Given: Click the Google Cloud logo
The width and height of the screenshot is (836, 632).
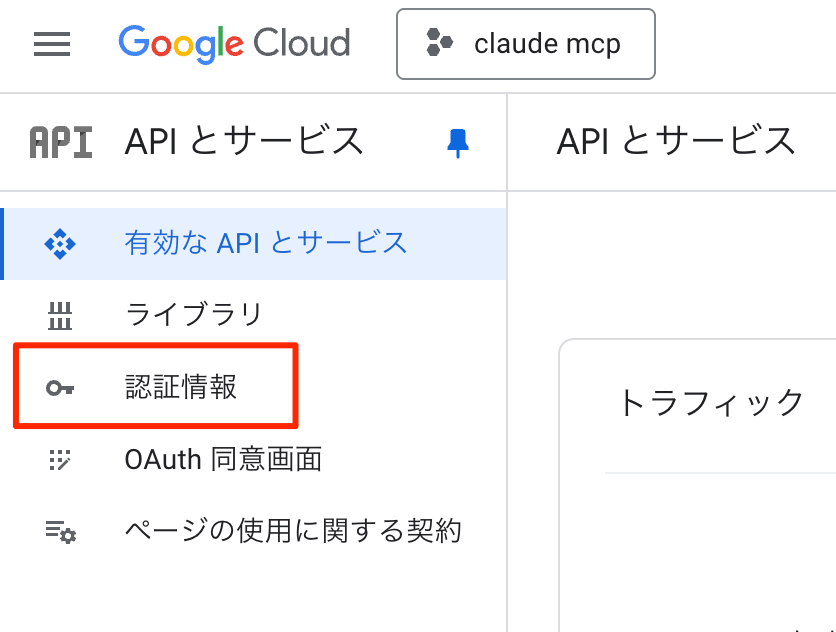Looking at the screenshot, I should coord(234,44).
